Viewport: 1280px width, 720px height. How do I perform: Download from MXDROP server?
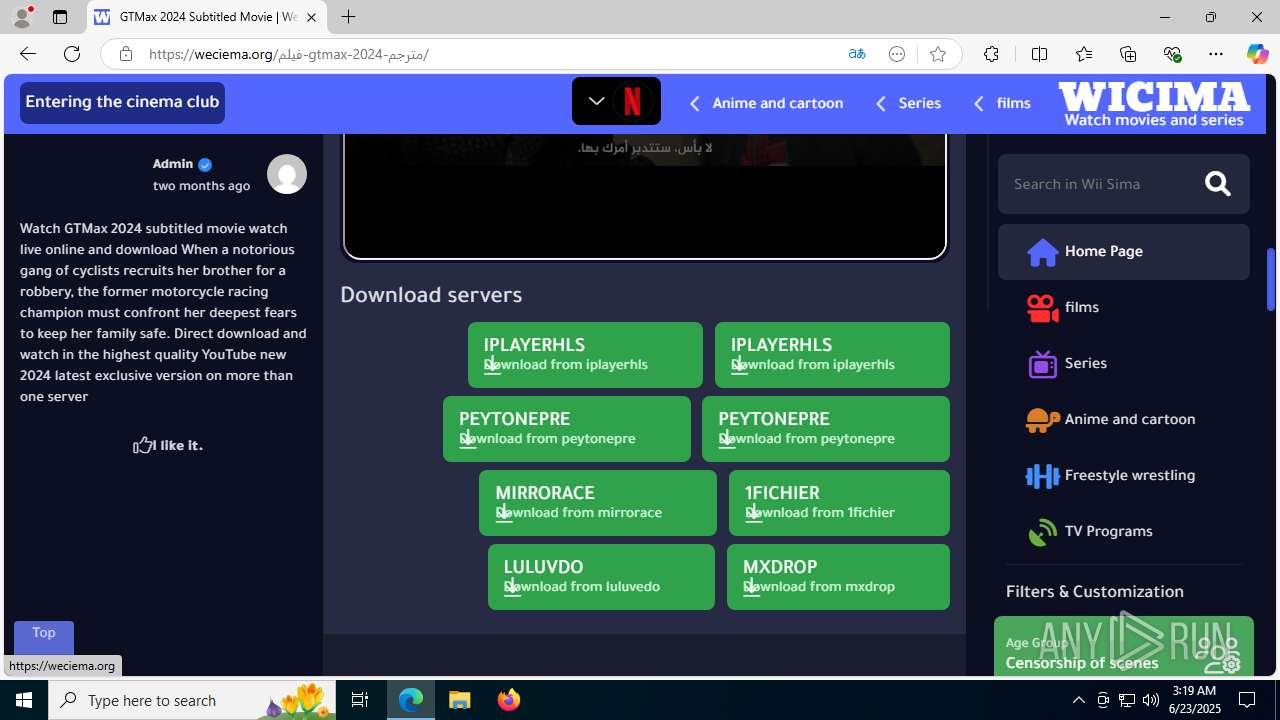[838, 576]
